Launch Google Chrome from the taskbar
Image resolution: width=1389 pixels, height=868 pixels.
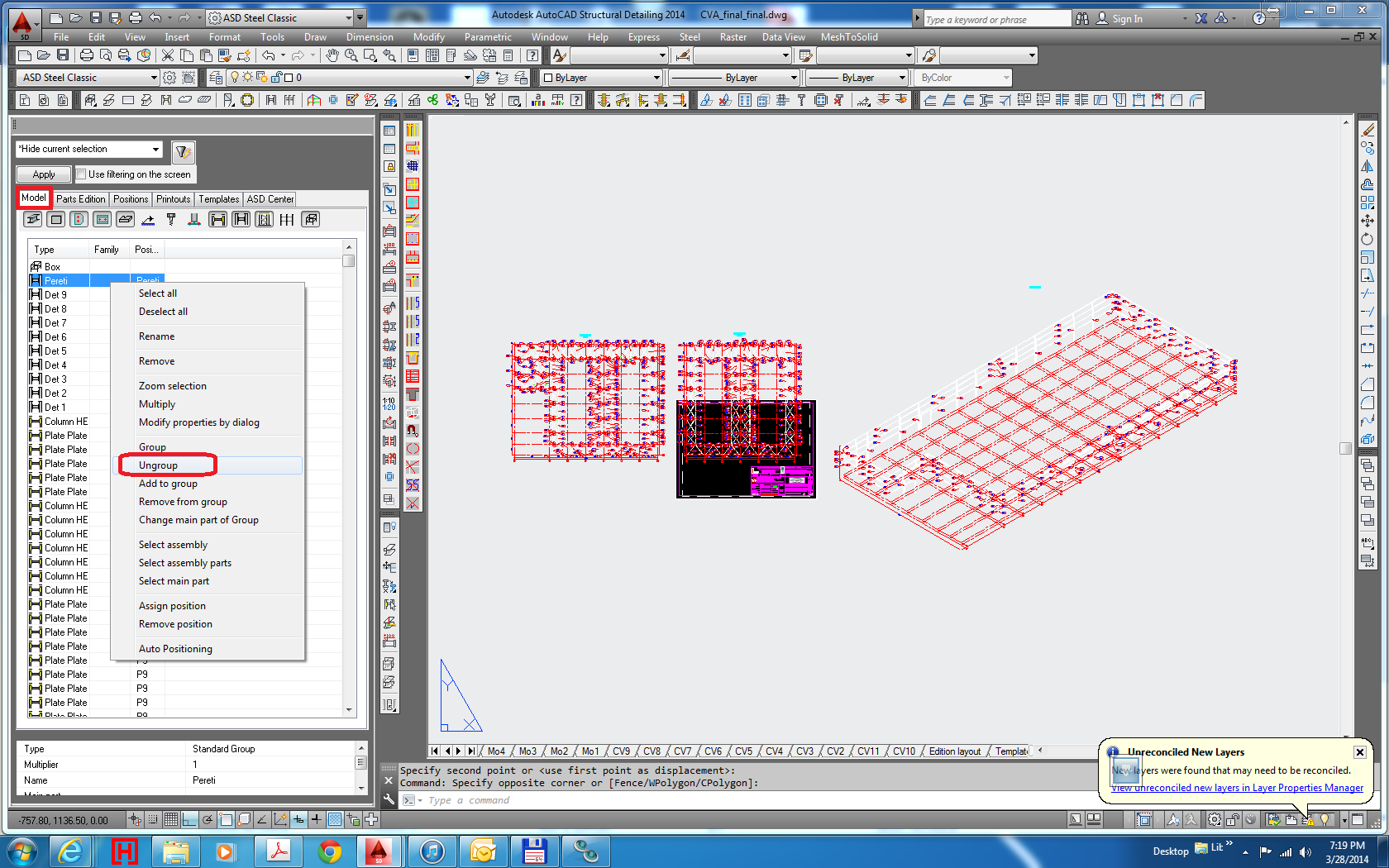click(330, 851)
